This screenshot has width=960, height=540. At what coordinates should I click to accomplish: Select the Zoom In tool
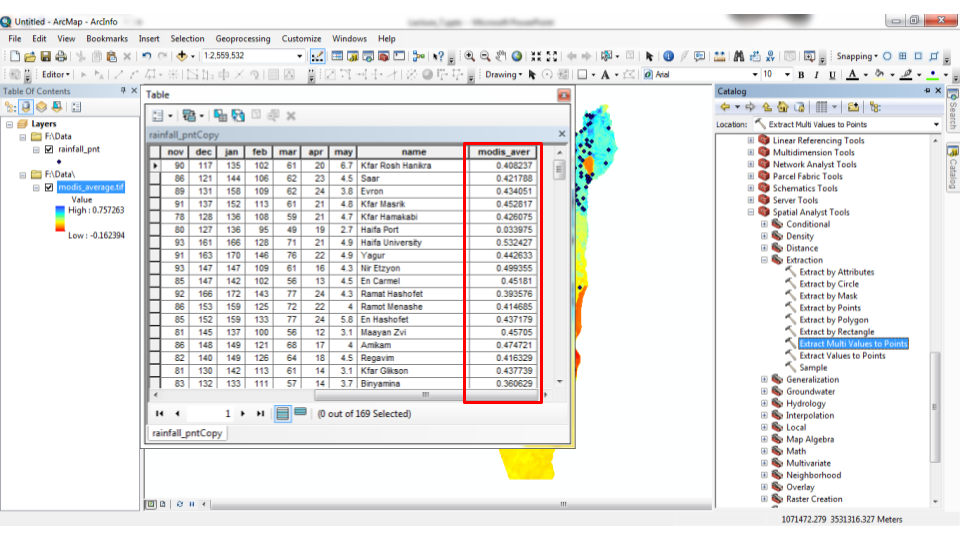point(470,56)
